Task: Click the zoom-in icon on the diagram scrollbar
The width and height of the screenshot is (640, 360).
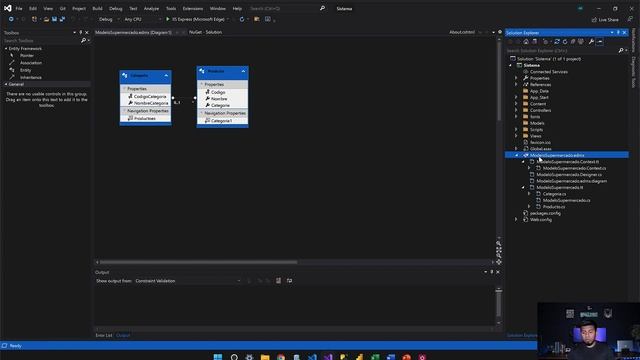Action: (x=499, y=244)
